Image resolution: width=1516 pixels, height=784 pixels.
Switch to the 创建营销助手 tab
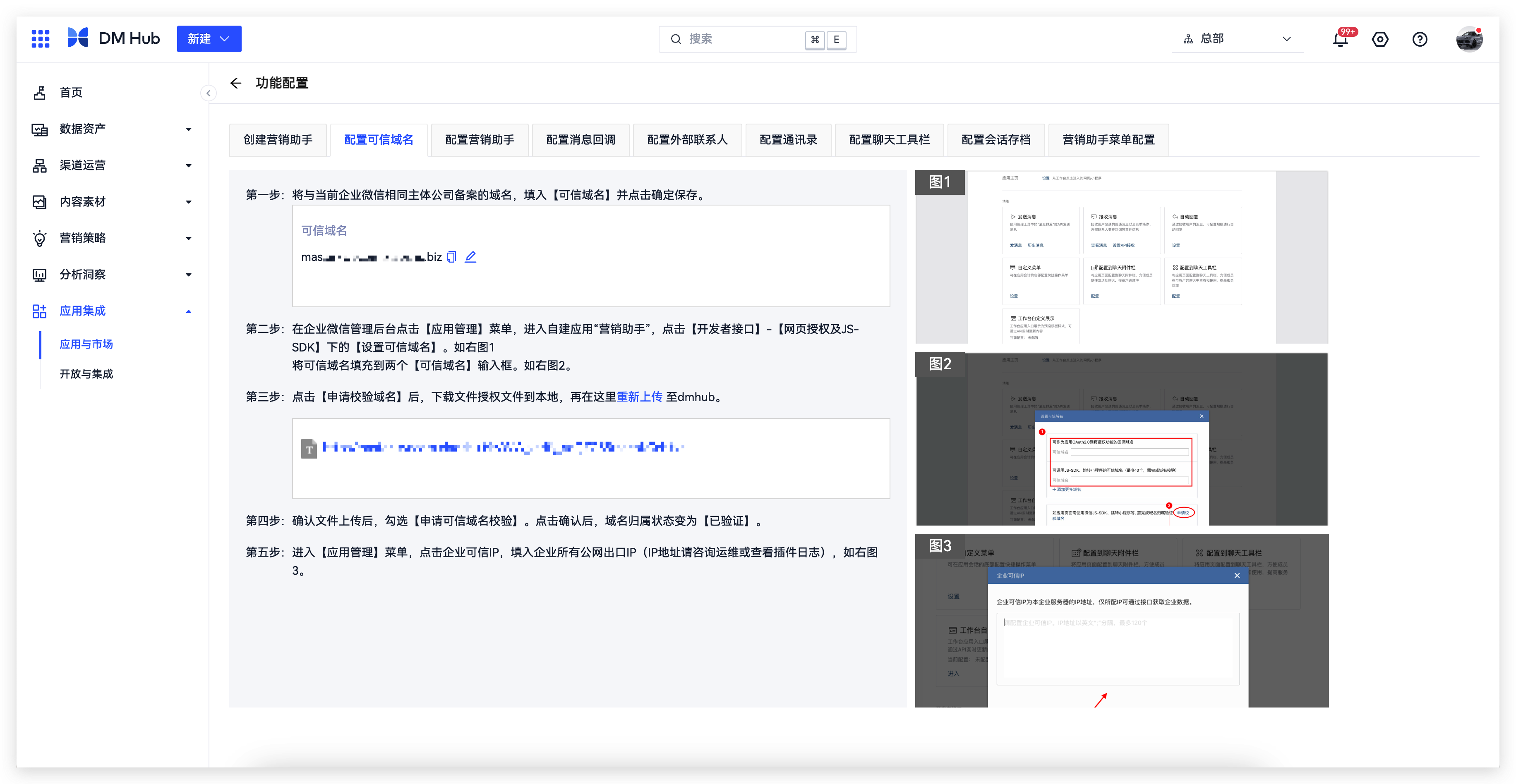[278, 140]
